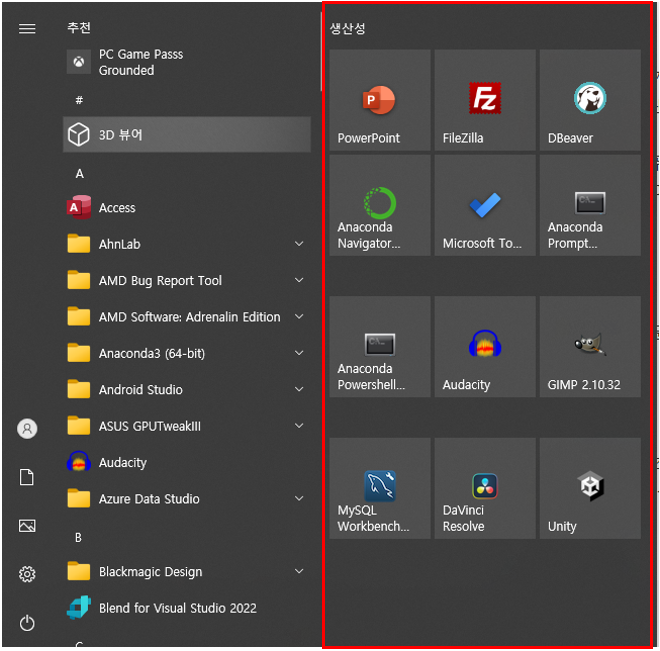Screen dimensions: 660x651
Task: Open the Blackmagic Design folder
Action: coord(187,571)
